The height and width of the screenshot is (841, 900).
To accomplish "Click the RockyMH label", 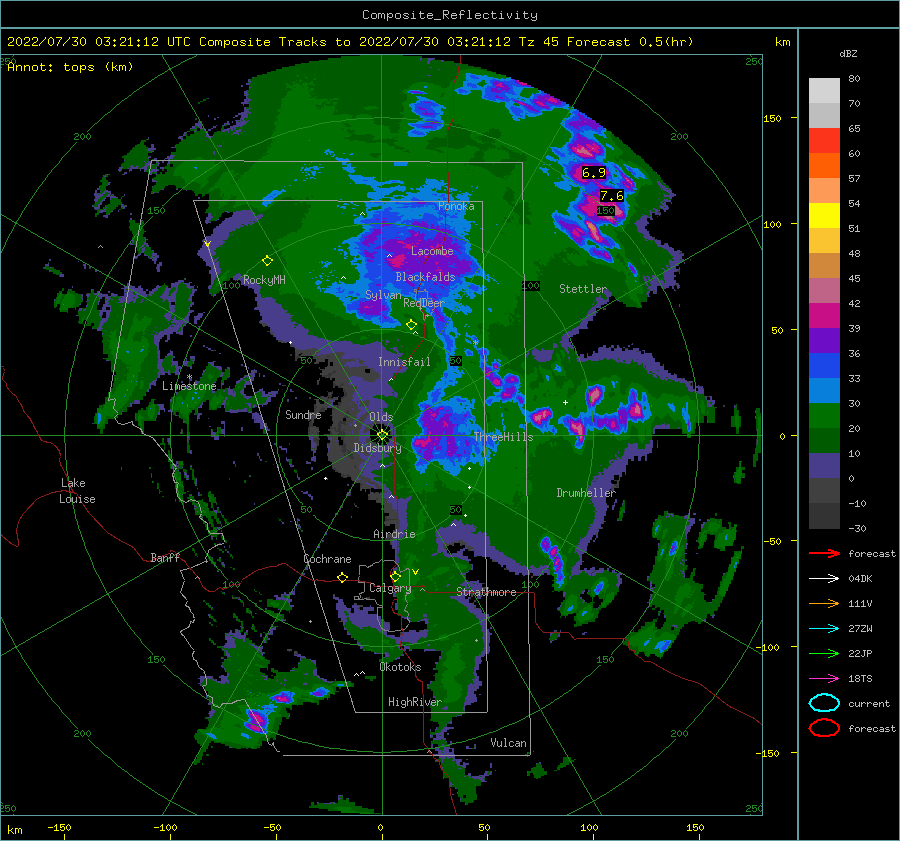I will 264,280.
